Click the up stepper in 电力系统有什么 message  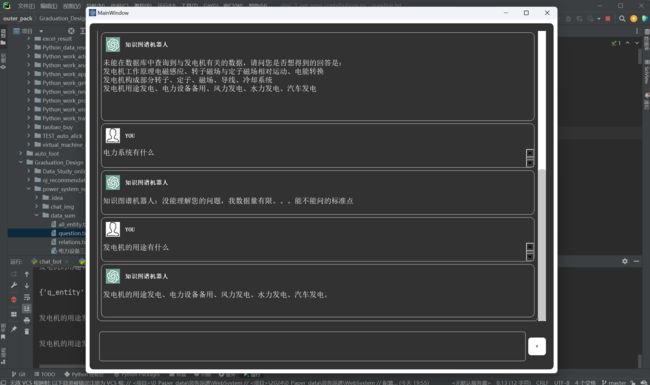(x=530, y=153)
